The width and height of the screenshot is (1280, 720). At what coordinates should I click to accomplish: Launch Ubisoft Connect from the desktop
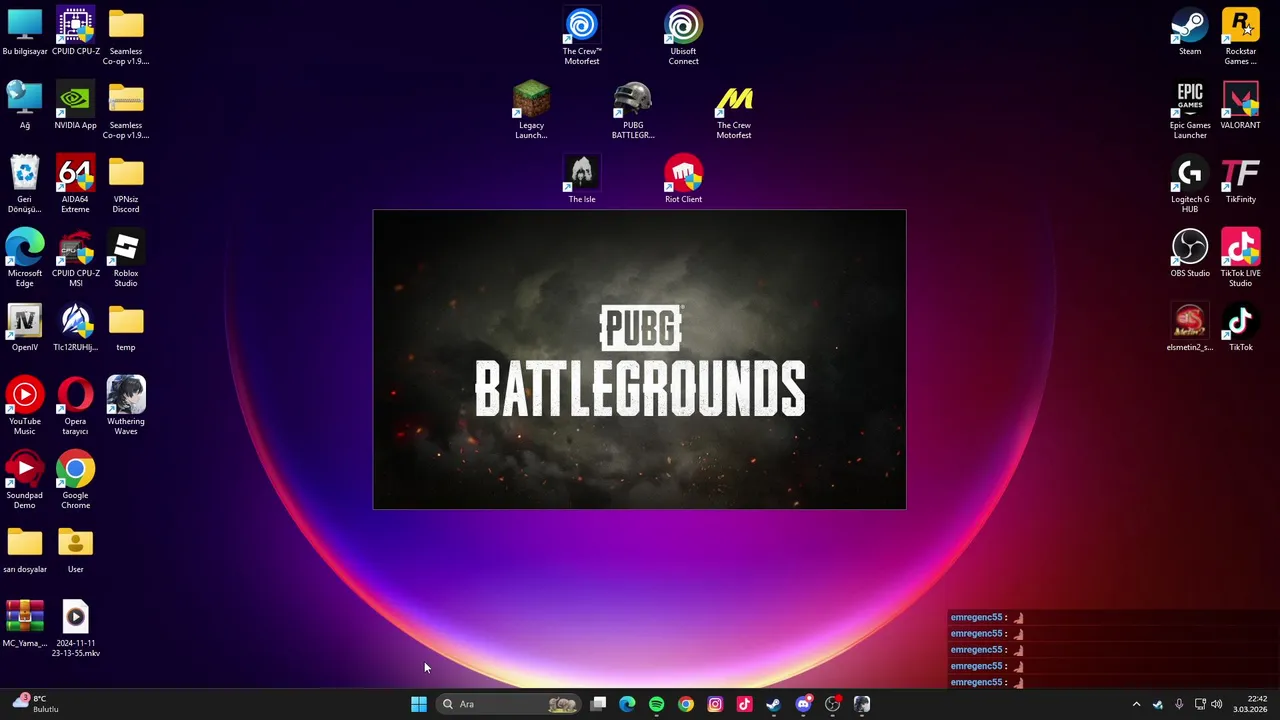684,36
